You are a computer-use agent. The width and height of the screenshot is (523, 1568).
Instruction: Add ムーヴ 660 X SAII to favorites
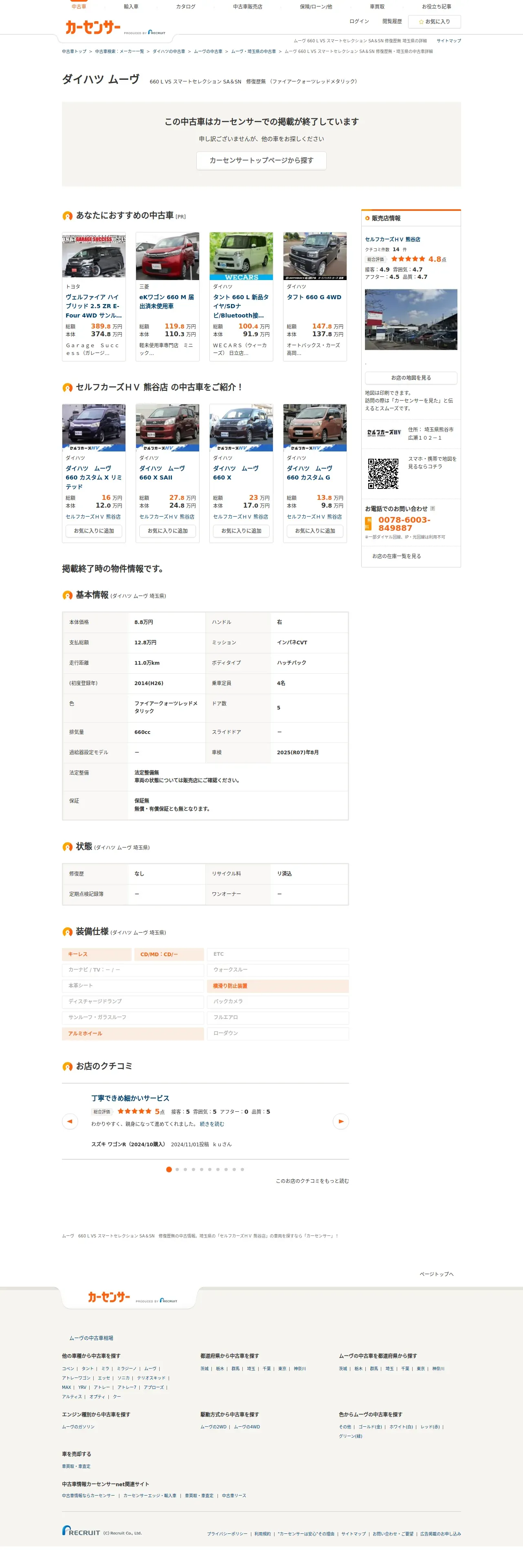coord(167,531)
